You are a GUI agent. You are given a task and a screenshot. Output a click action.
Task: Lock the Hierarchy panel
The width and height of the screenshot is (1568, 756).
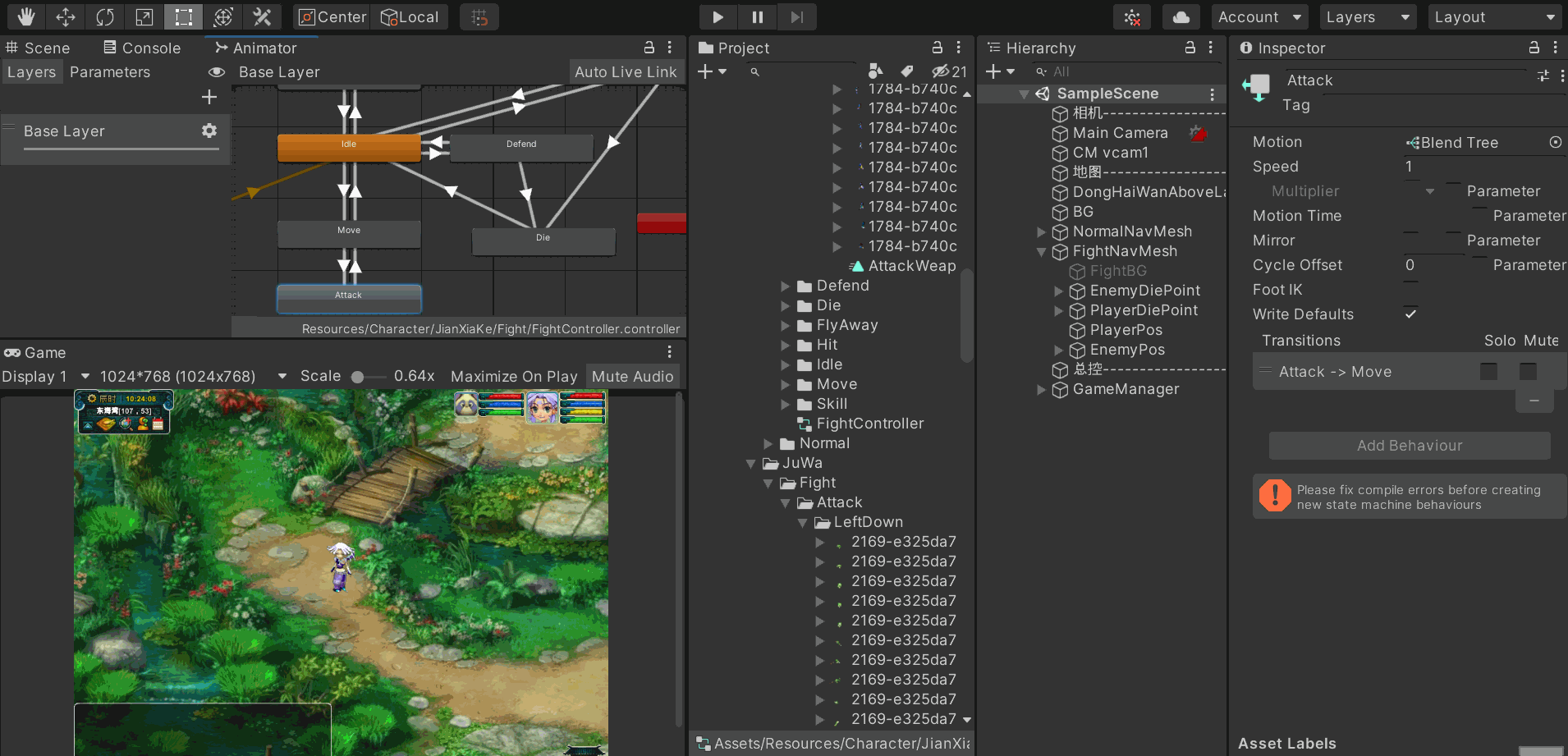coord(1190,48)
